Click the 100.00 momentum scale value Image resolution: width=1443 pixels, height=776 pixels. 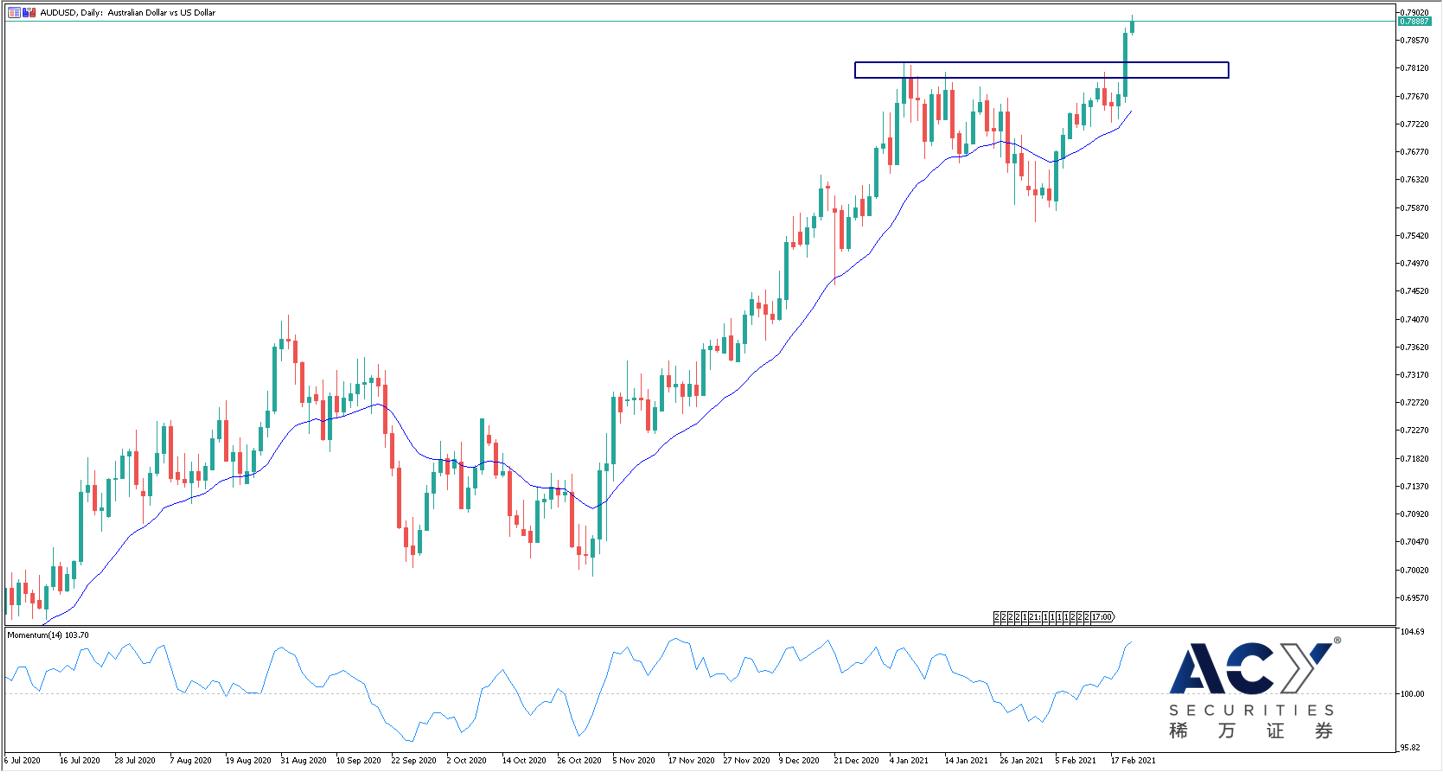point(1415,693)
